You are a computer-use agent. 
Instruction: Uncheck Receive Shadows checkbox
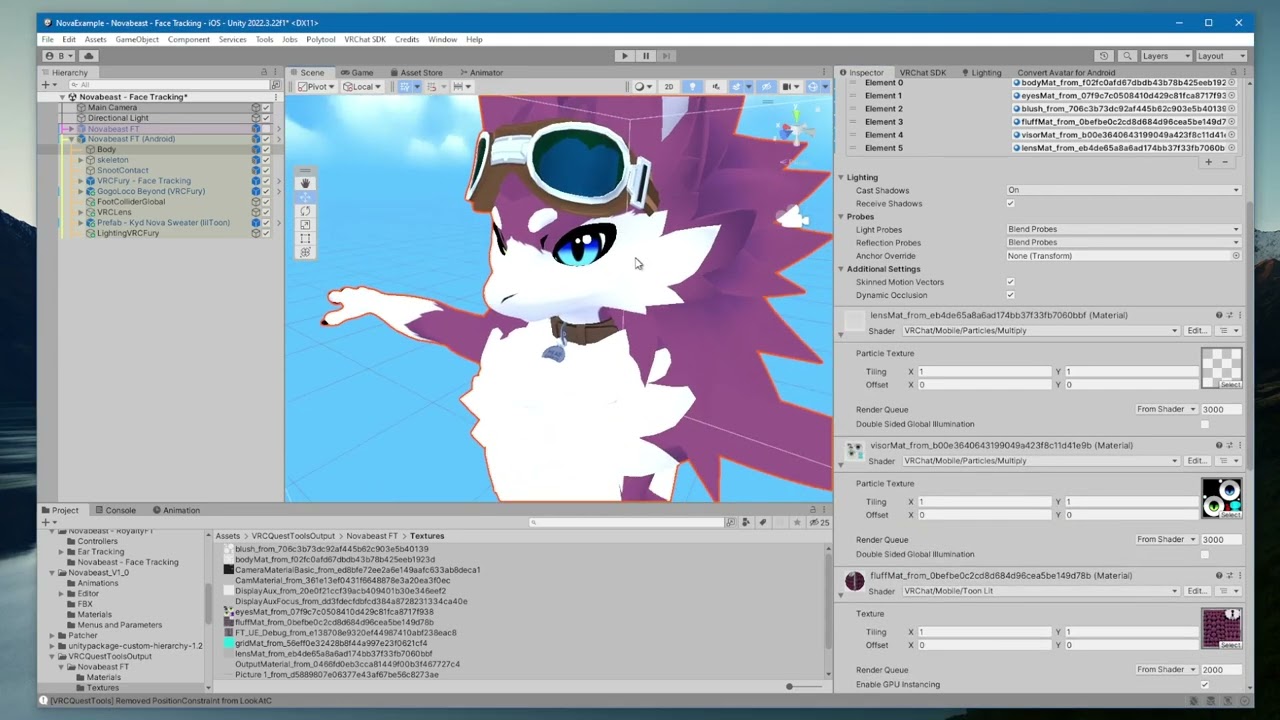(1010, 203)
